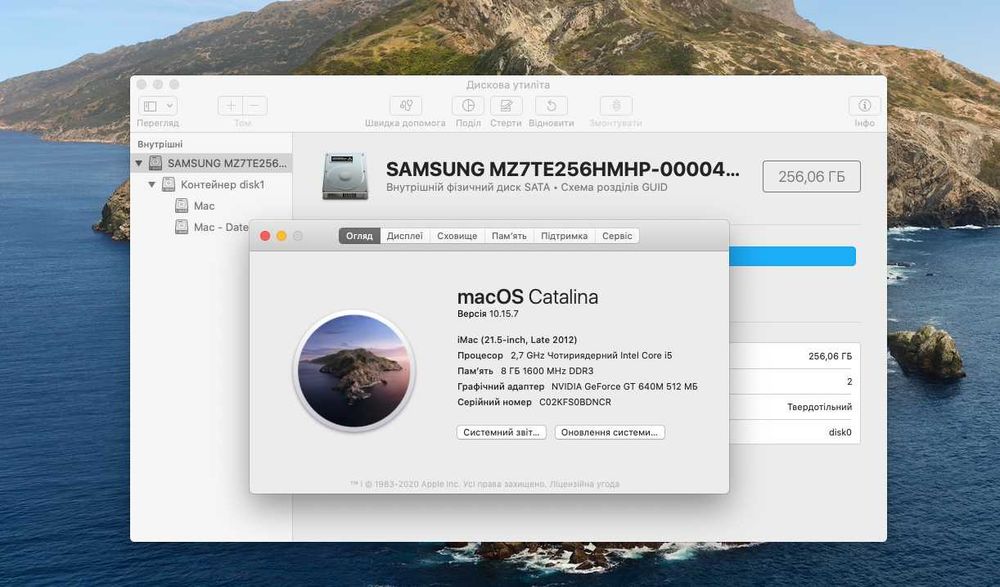Click the Внутрішні sidebar section header

[x=160, y=144]
